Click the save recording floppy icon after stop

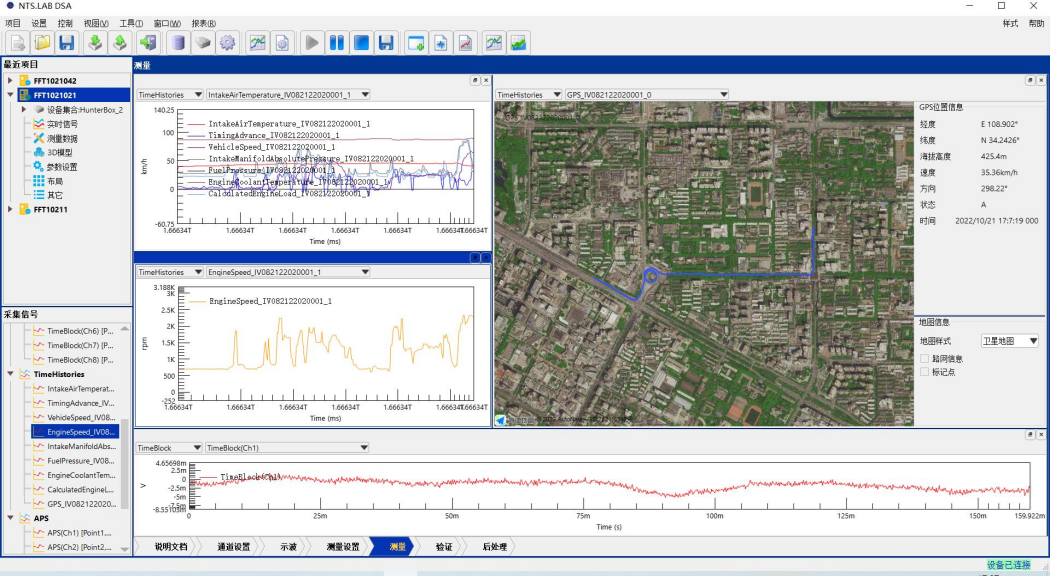(x=386, y=43)
